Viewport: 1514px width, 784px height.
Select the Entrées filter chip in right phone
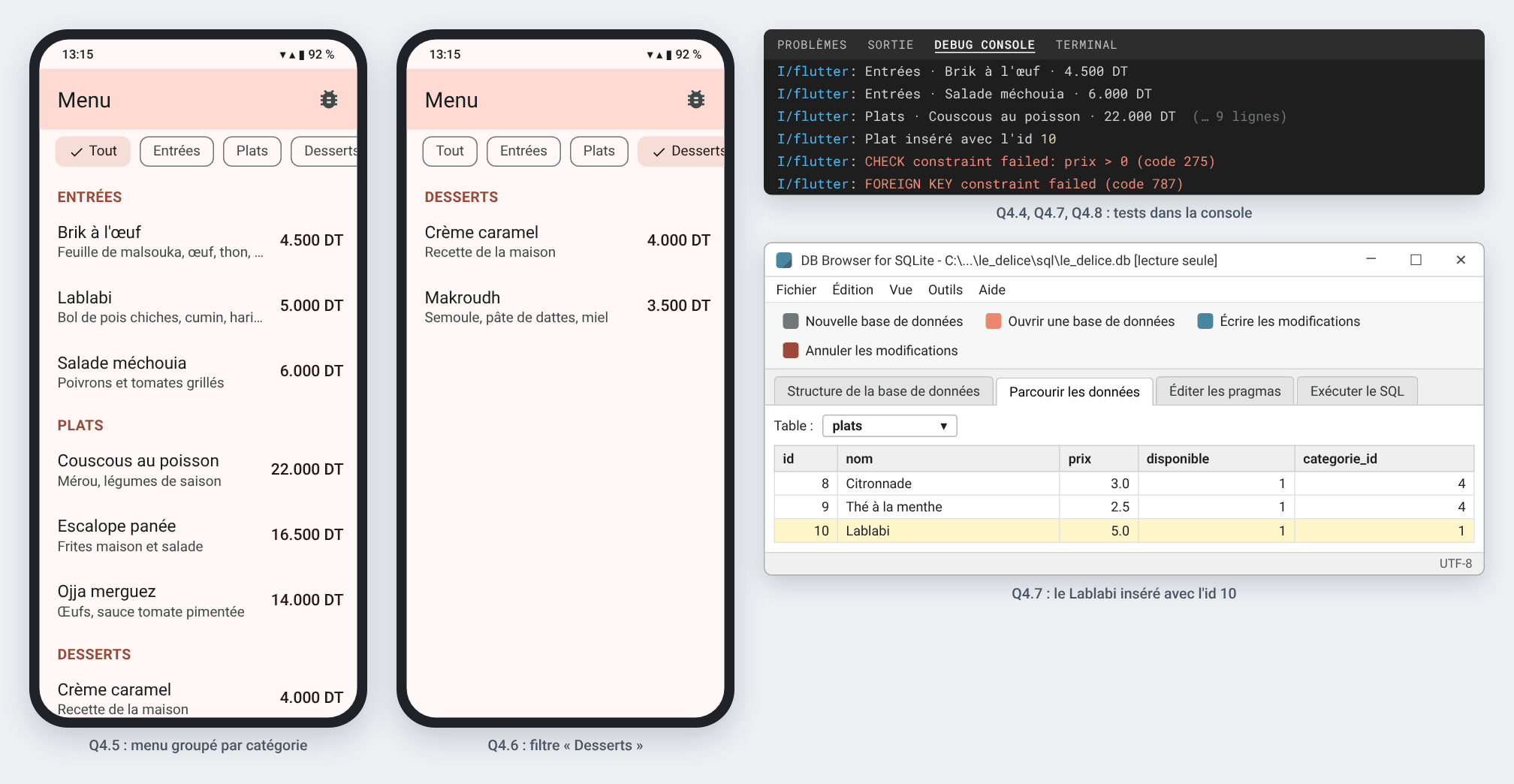tap(523, 151)
